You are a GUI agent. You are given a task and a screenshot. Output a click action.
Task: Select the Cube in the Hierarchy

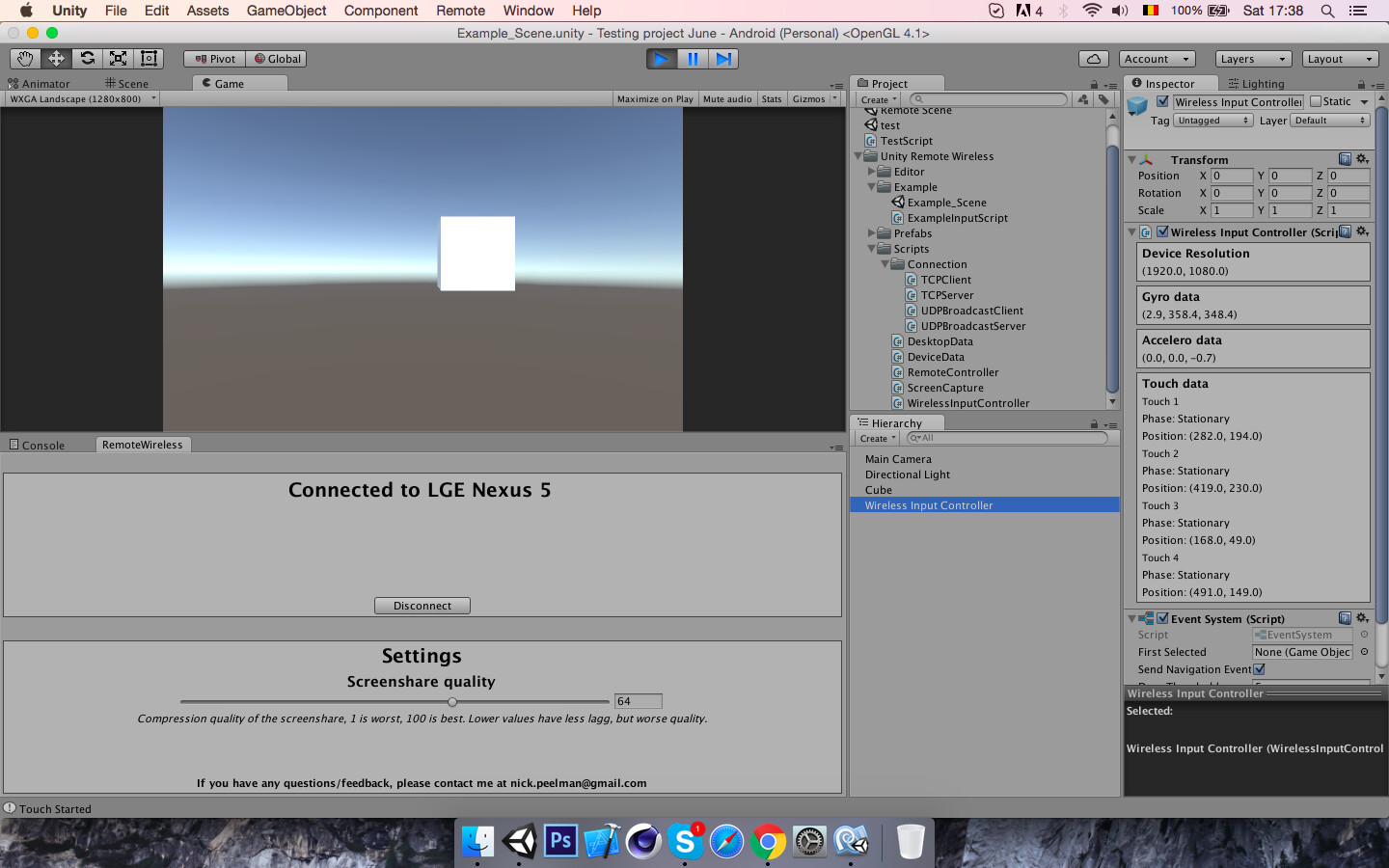(879, 490)
